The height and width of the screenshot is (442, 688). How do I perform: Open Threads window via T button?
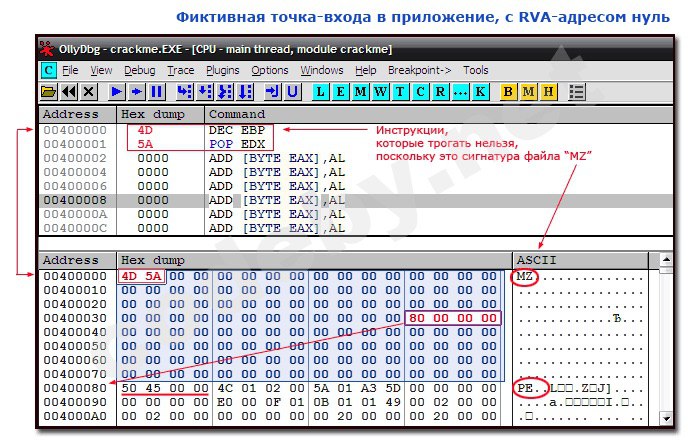pyautogui.click(x=400, y=92)
